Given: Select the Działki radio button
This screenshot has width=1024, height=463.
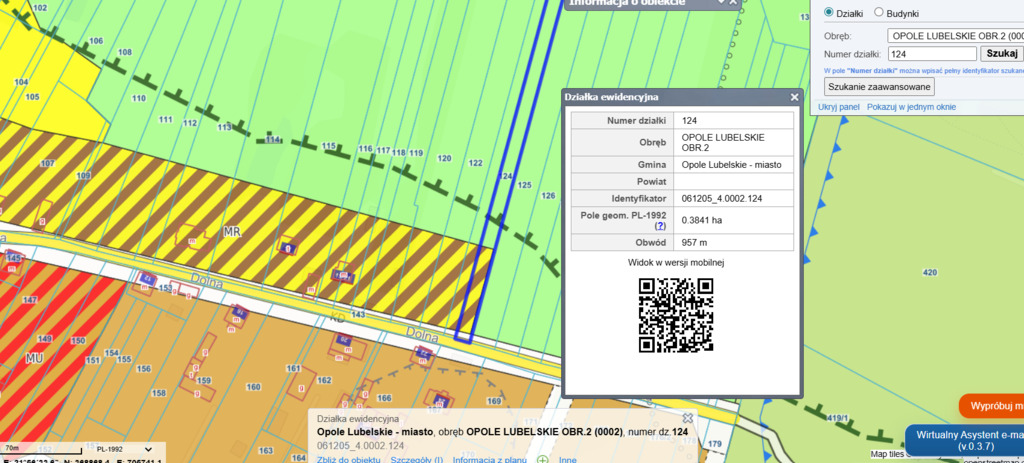Looking at the screenshot, I should coord(829,13).
